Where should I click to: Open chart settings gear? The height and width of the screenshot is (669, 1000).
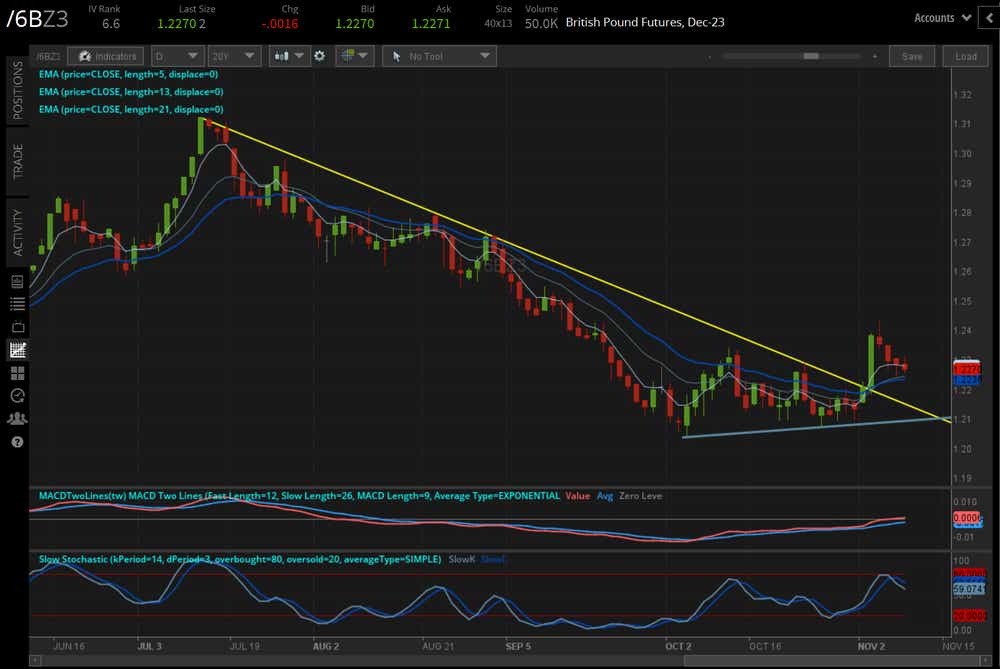[x=320, y=56]
